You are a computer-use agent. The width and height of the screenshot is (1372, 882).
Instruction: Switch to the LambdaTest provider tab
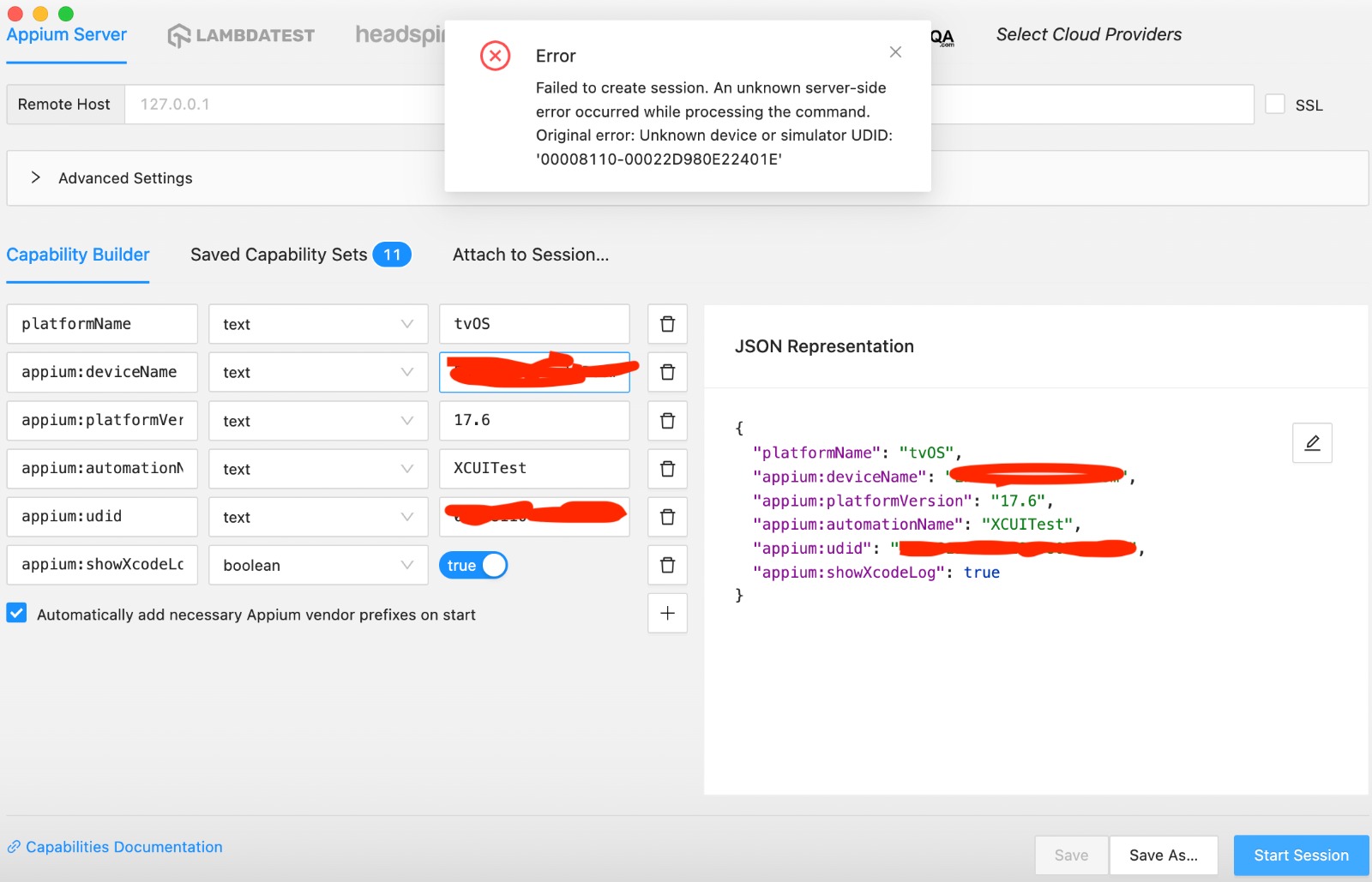point(241,36)
